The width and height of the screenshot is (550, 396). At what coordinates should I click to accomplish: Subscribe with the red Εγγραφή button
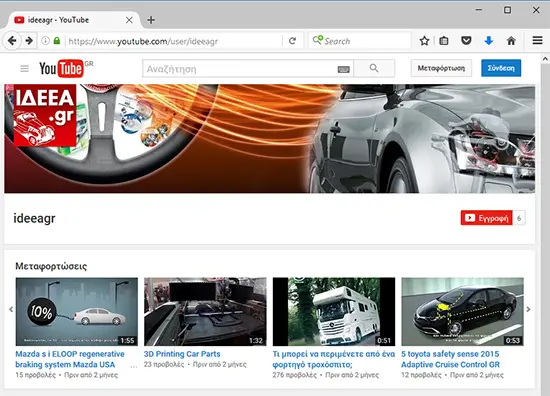click(x=487, y=218)
